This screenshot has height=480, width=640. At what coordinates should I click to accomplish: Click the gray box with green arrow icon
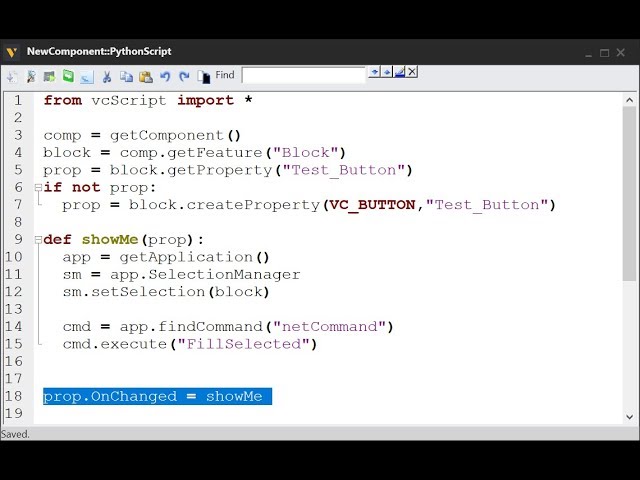click(x=49, y=76)
